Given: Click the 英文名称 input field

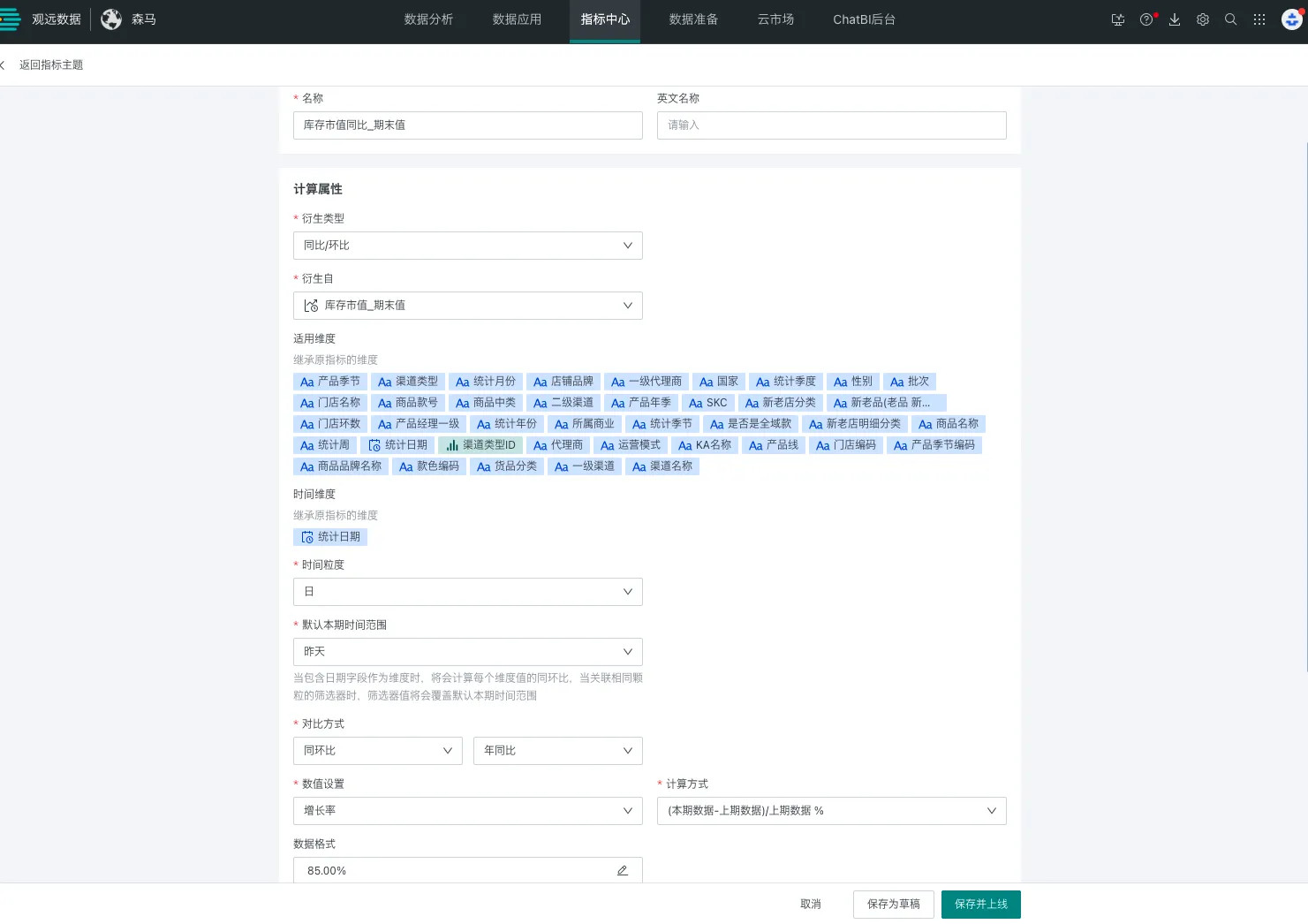Looking at the screenshot, I should tap(831, 125).
